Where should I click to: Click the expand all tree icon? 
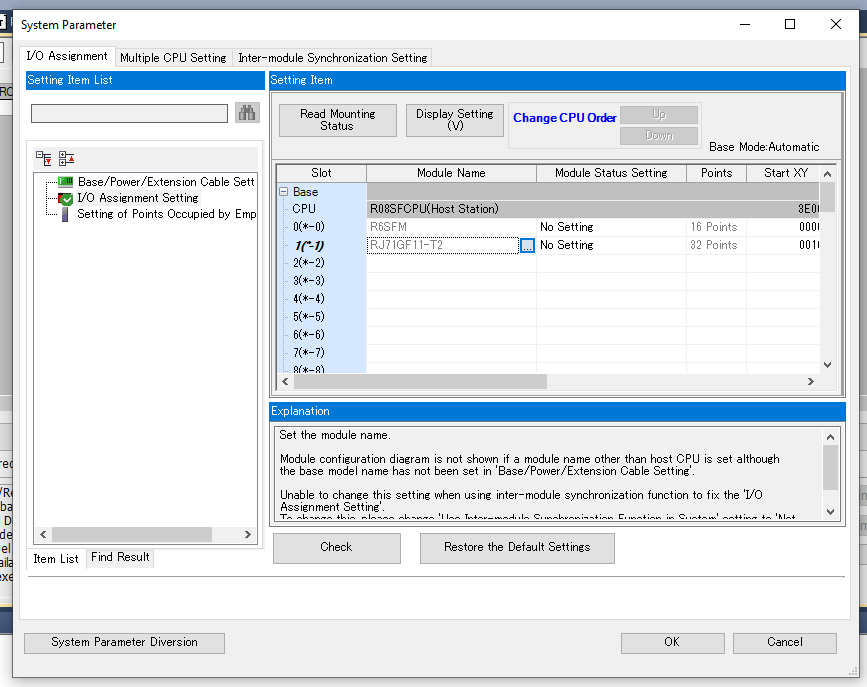[x=44, y=158]
